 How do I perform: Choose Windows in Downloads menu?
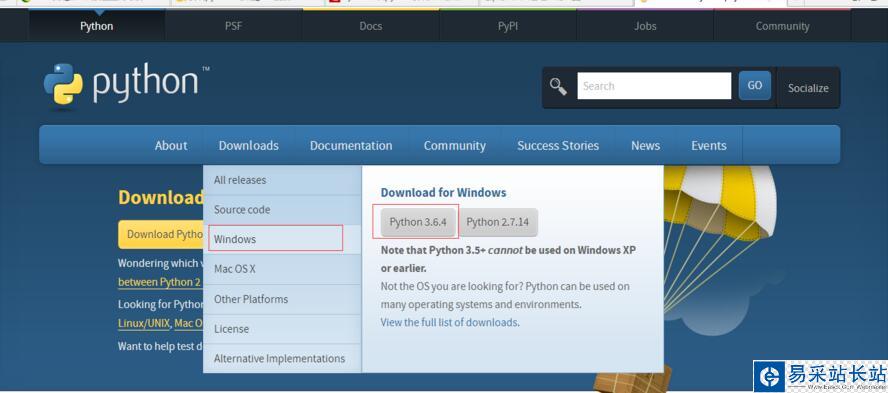coord(282,239)
